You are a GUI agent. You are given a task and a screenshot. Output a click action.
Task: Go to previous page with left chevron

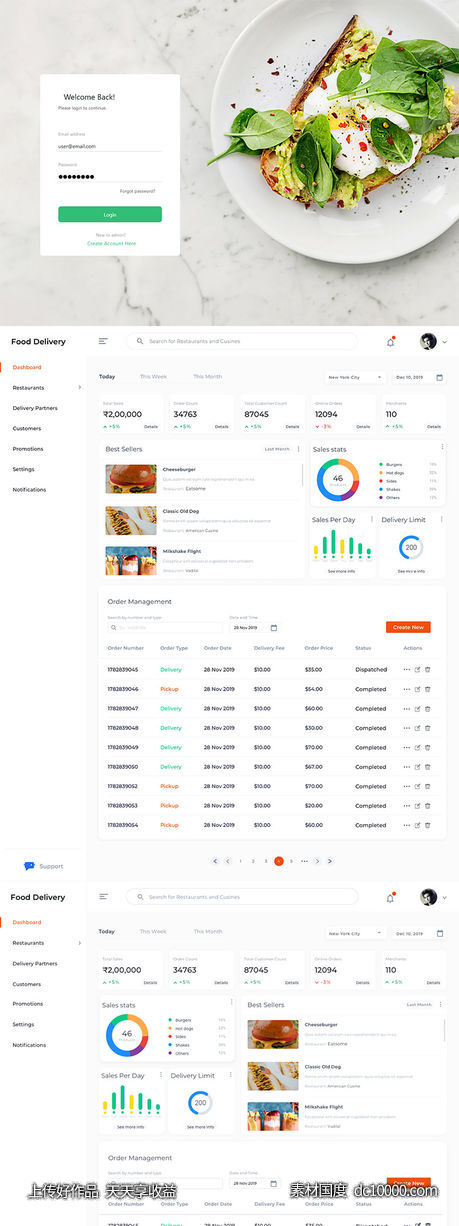coord(228,861)
